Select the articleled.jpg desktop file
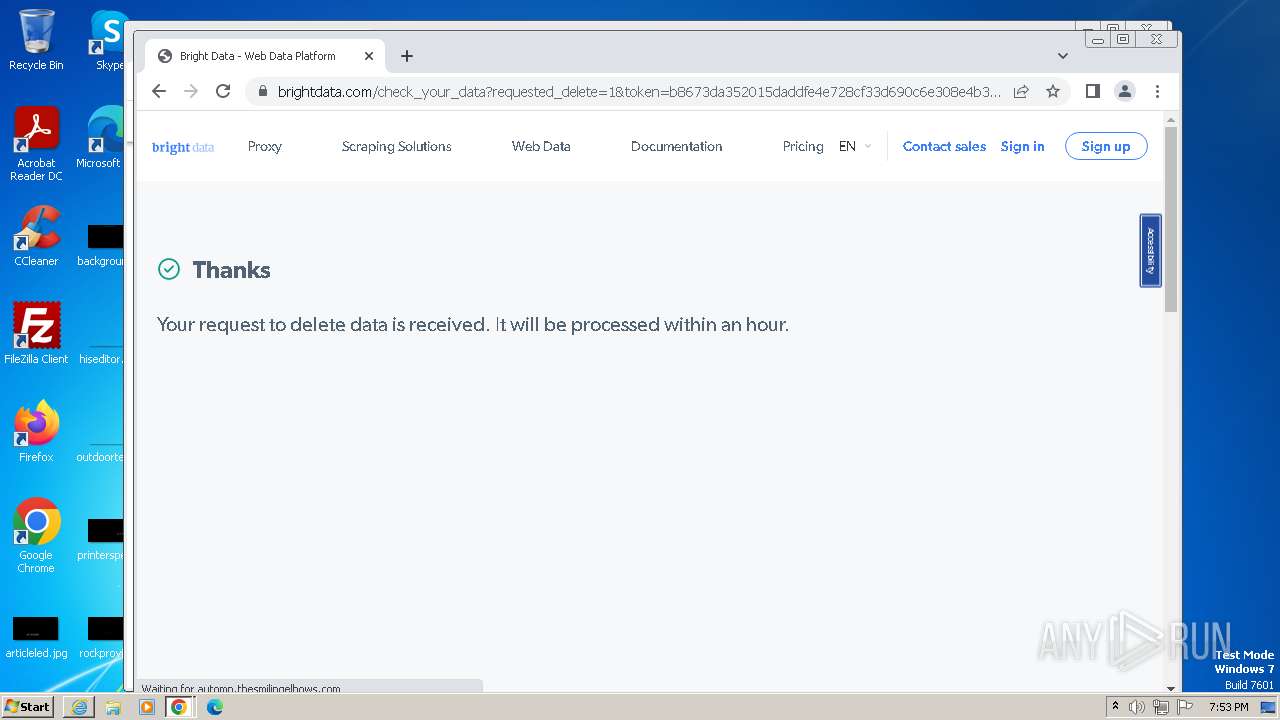The image size is (1280, 720). 36,638
